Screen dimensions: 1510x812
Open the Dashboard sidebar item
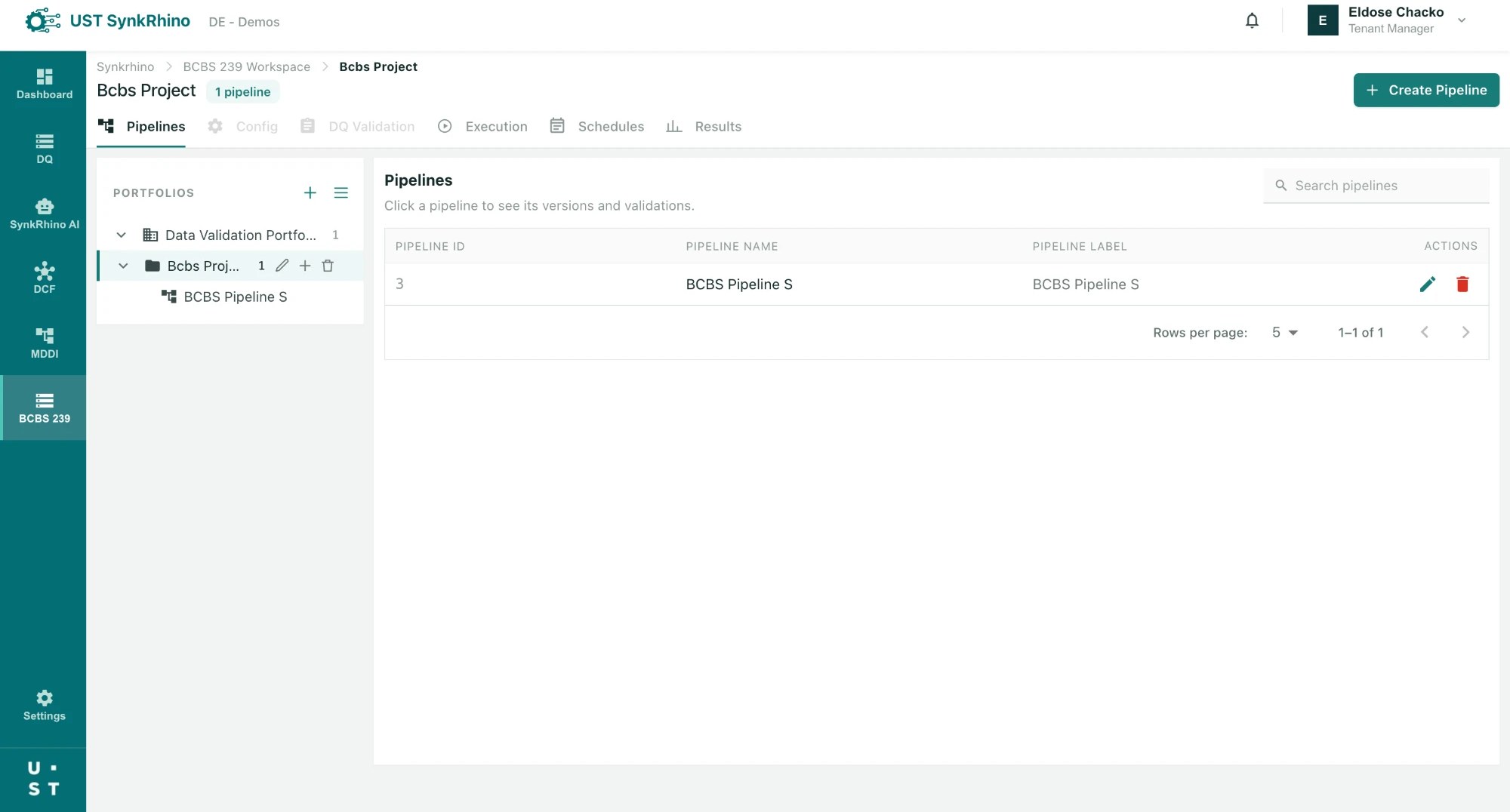coord(44,84)
